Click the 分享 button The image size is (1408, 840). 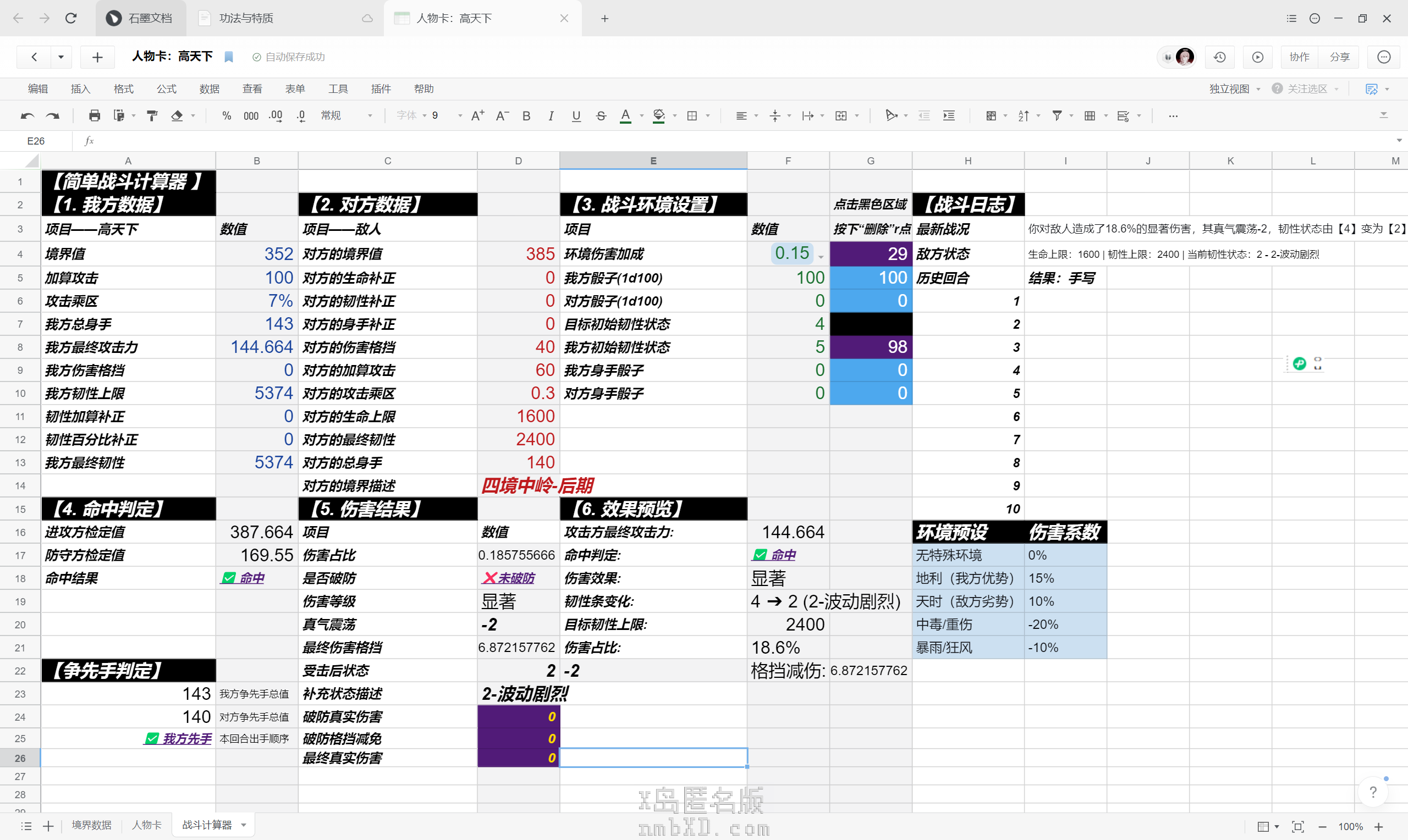(x=1339, y=57)
